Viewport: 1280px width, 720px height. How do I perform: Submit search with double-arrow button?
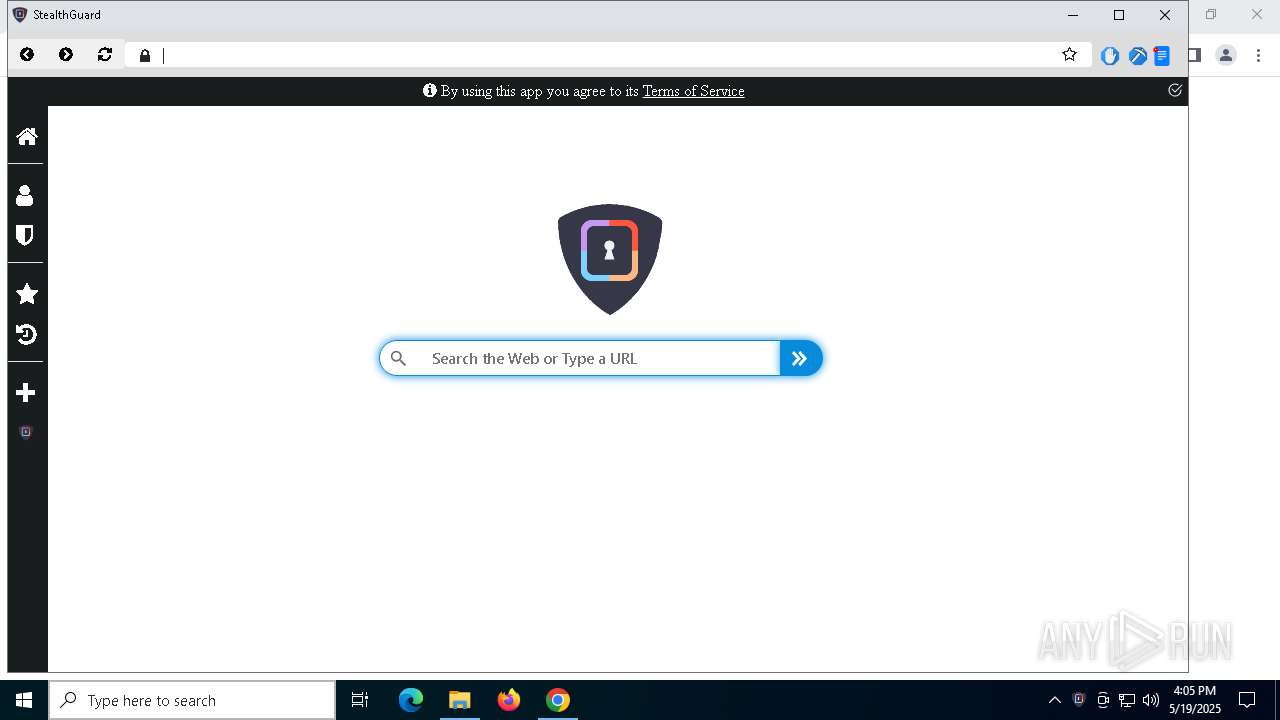coord(800,358)
